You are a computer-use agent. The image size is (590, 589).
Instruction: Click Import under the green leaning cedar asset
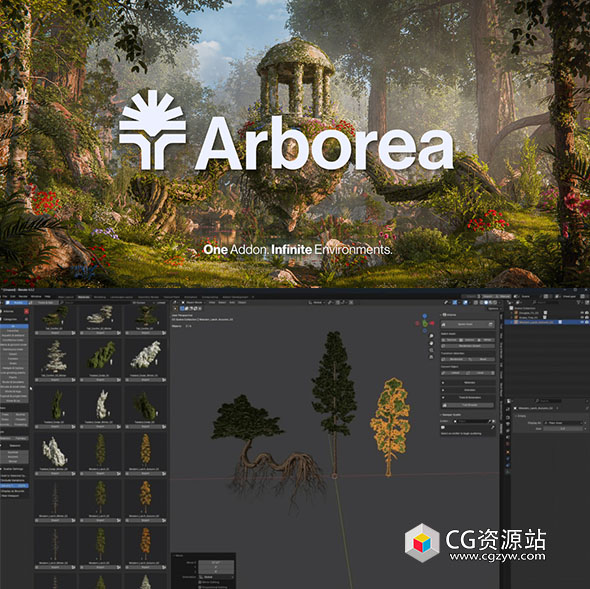[x=100, y=380]
